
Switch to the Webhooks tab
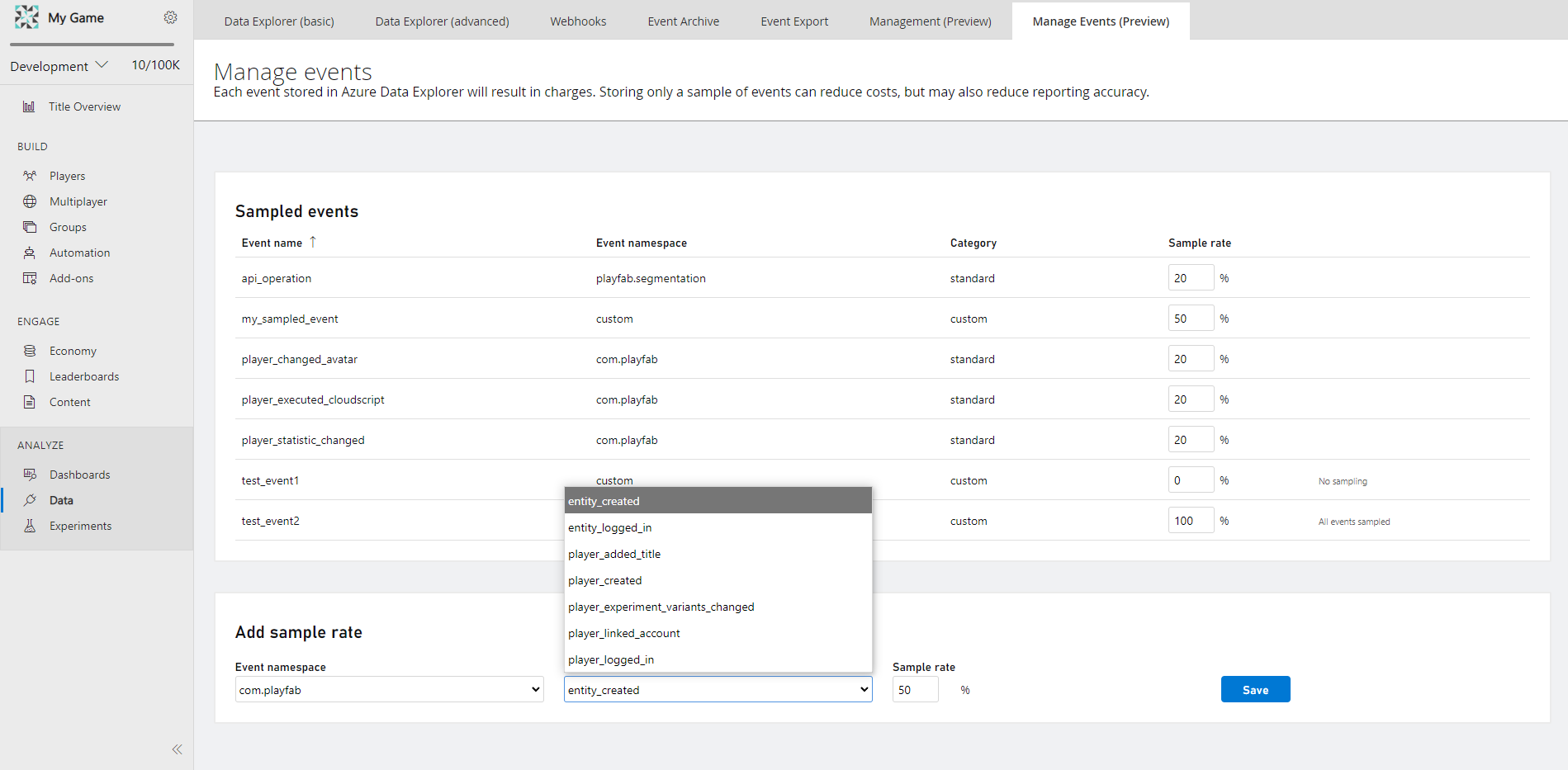coord(577,21)
